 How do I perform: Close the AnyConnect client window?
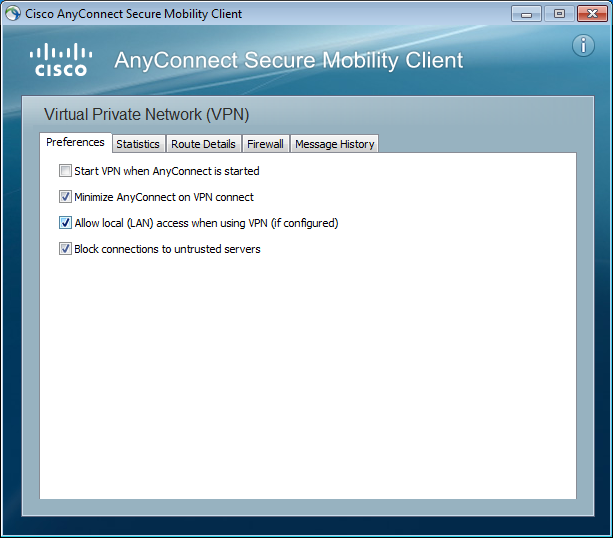[x=590, y=14]
